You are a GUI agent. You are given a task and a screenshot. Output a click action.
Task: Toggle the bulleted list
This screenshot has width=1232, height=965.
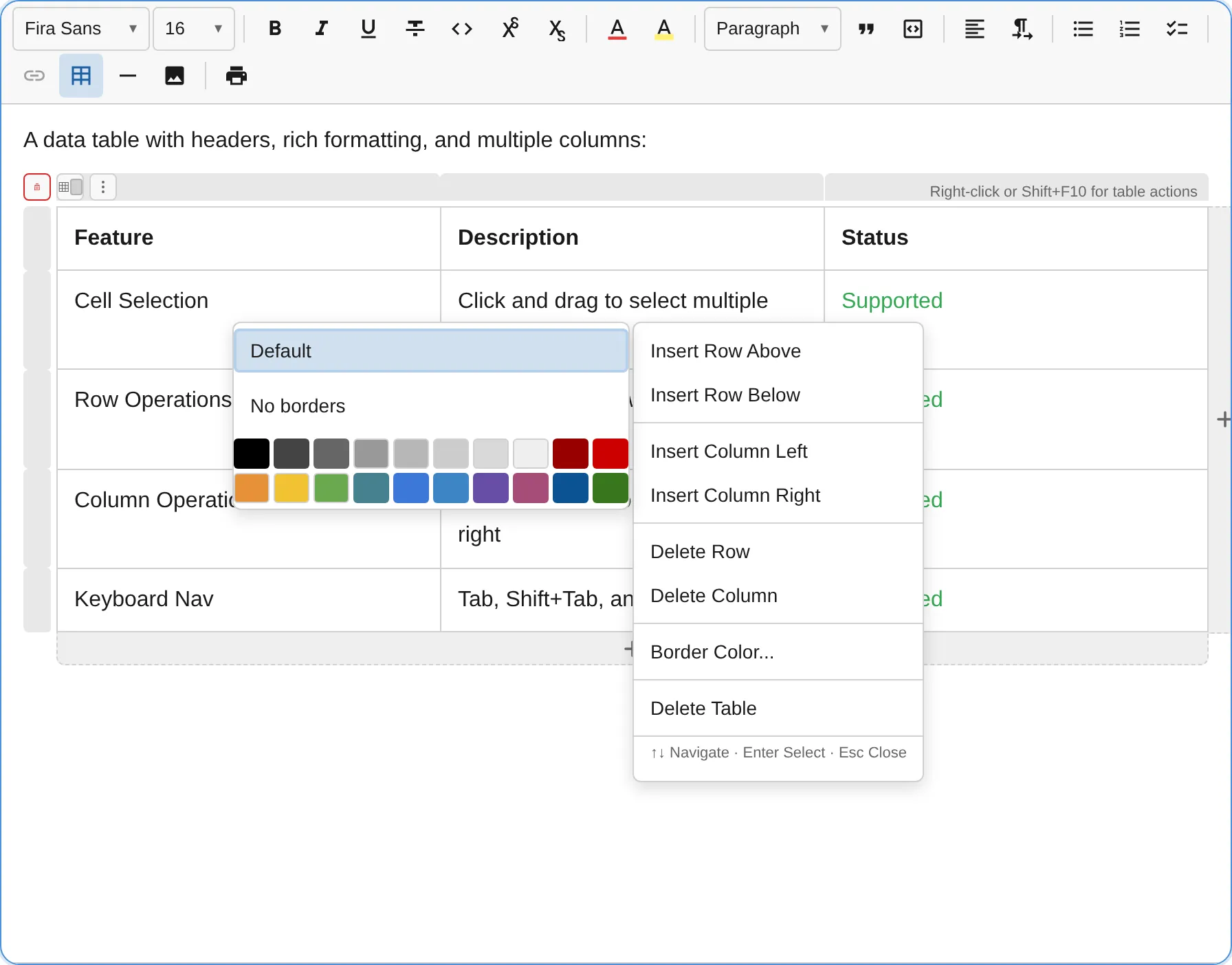click(1082, 29)
